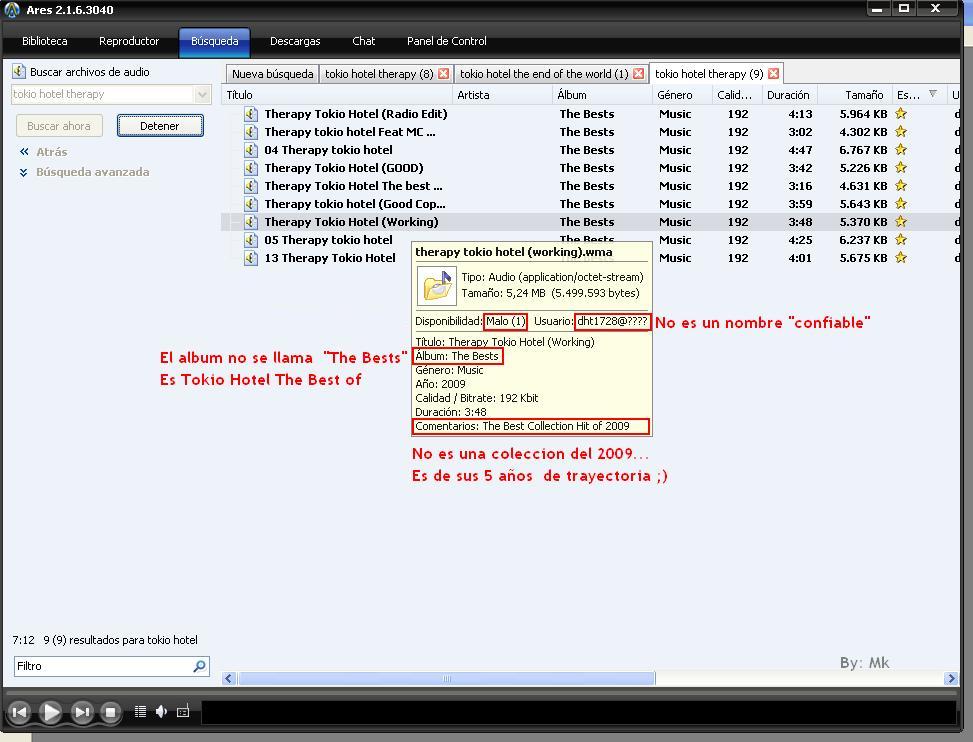This screenshot has height=742, width=973.
Task: Select Therapy Tokio Hotel (GOOD) title
Action: click(x=344, y=168)
